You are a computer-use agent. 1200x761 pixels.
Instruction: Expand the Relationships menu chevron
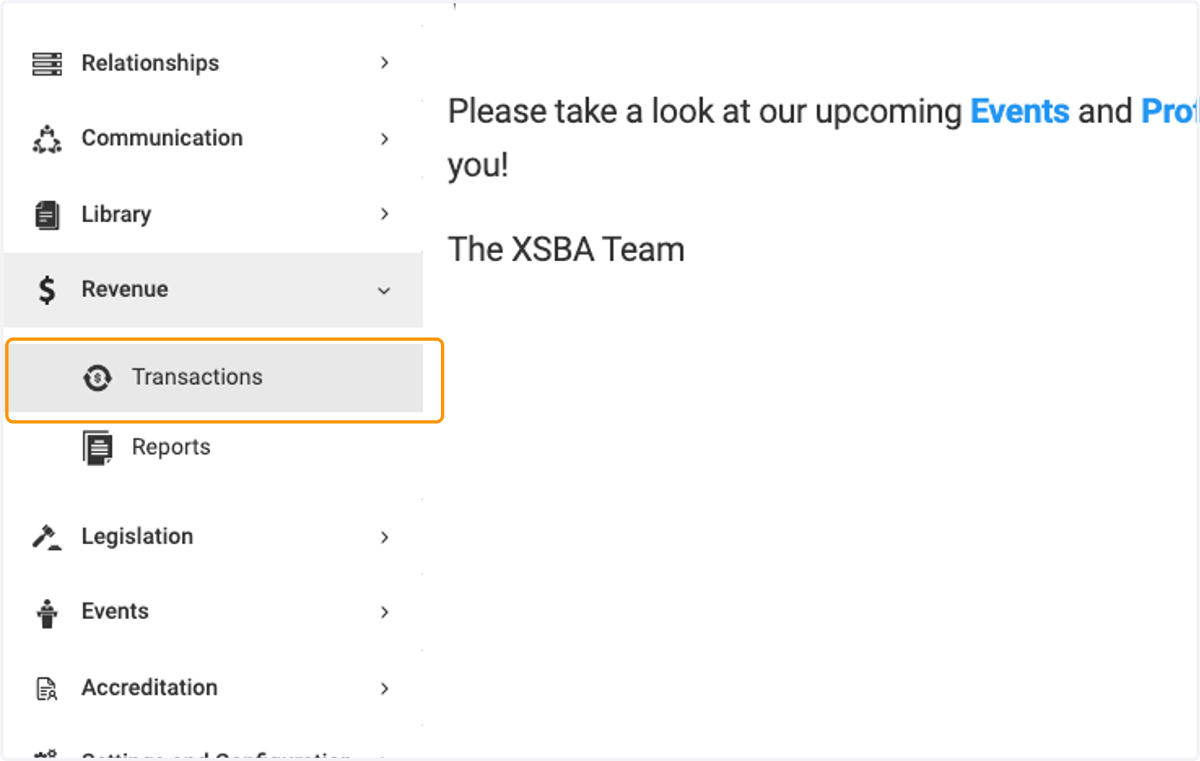coord(384,63)
